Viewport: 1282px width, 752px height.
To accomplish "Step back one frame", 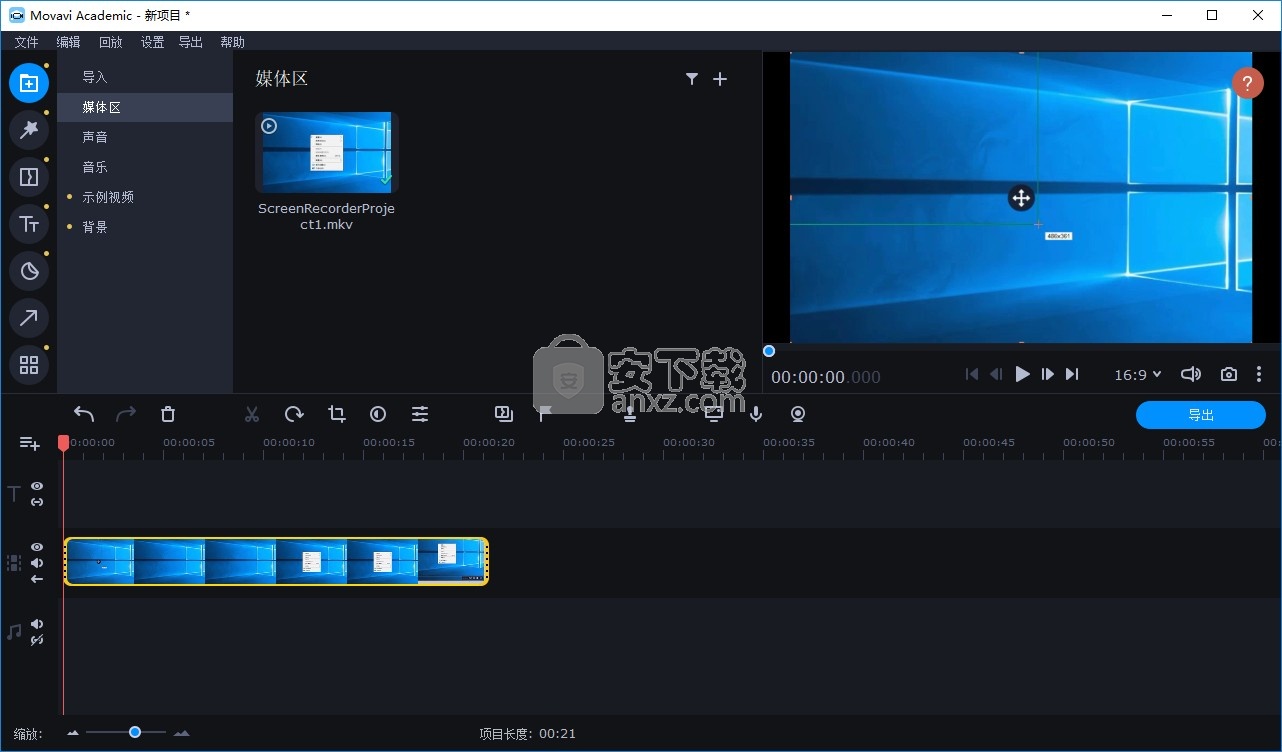I will 996,374.
